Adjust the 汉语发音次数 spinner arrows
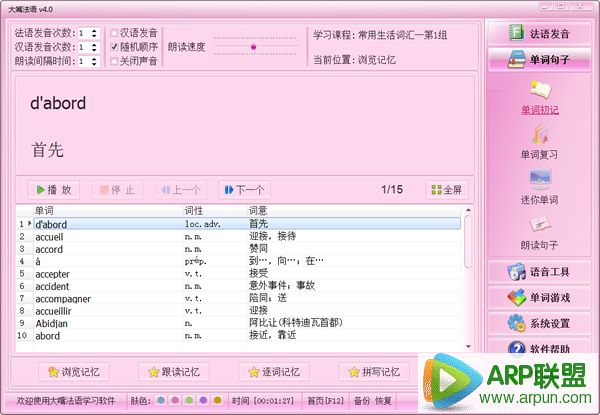Image resolution: width=600 pixels, height=415 pixels. tap(95, 47)
